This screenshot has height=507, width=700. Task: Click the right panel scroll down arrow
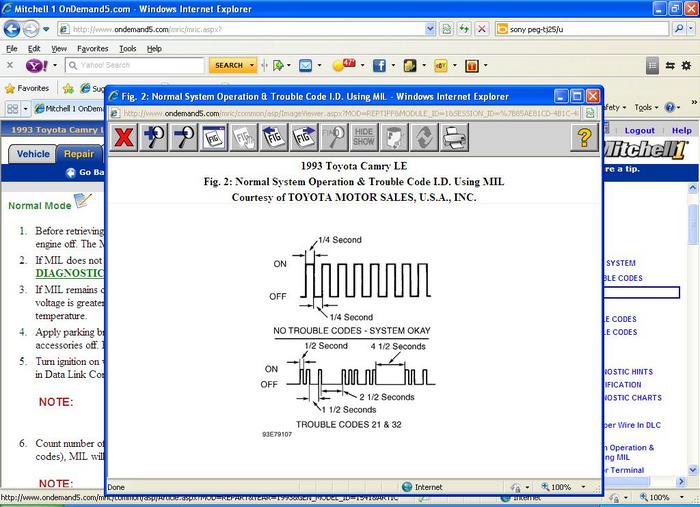pyautogui.click(x=693, y=470)
